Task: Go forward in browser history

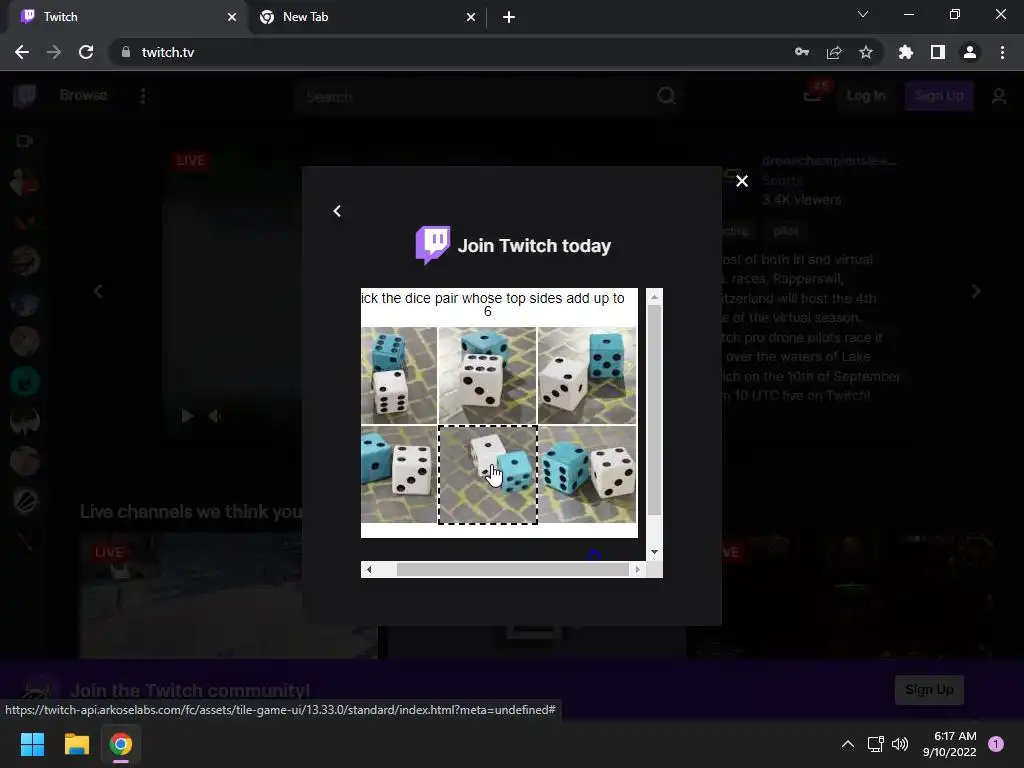Action: point(54,52)
